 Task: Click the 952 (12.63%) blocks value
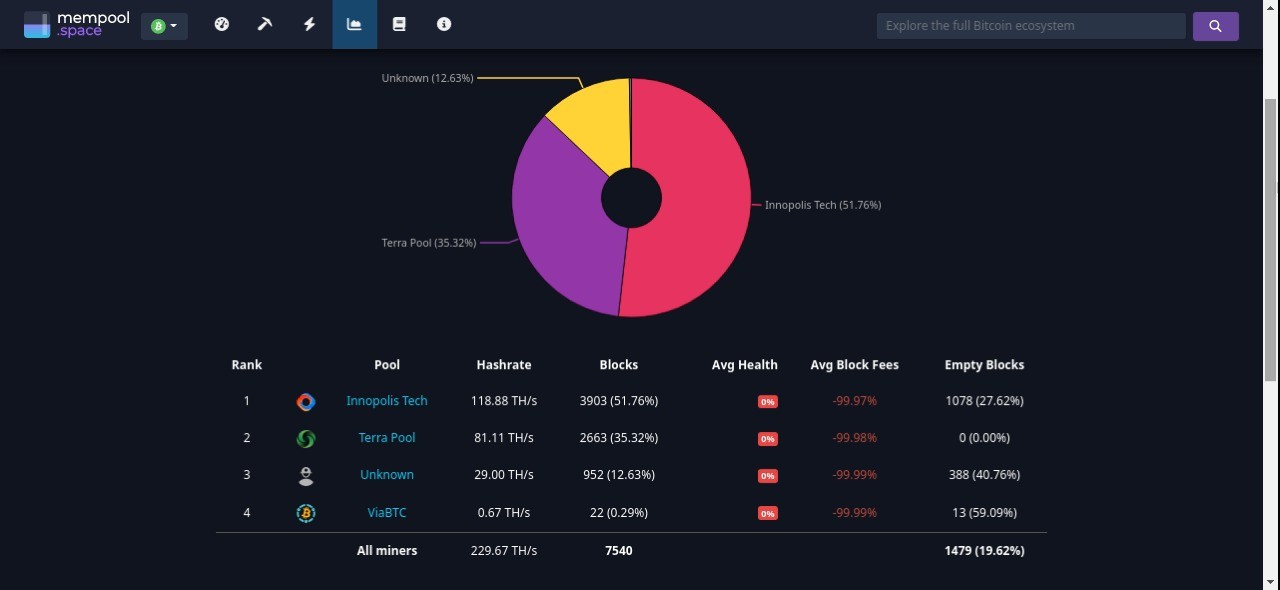(x=619, y=475)
